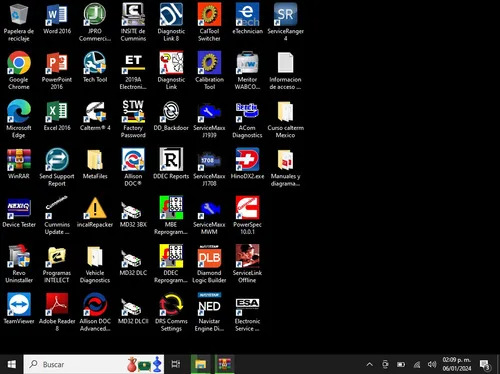This screenshot has height=374, width=500.
Task: Open the ServiceMaxx J1939 shortcut
Action: 209,119
